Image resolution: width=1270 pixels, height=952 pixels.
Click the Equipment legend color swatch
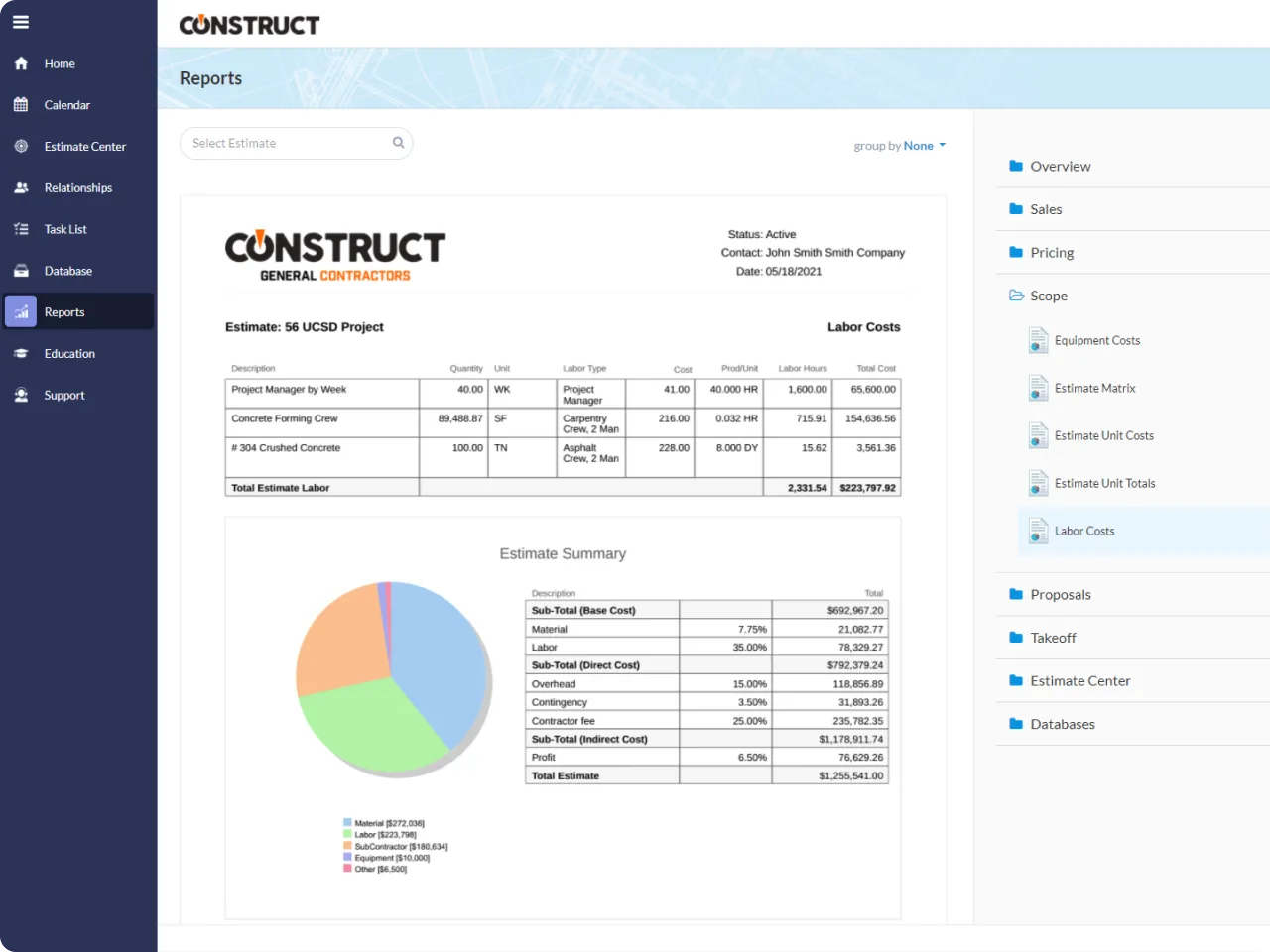click(x=347, y=857)
